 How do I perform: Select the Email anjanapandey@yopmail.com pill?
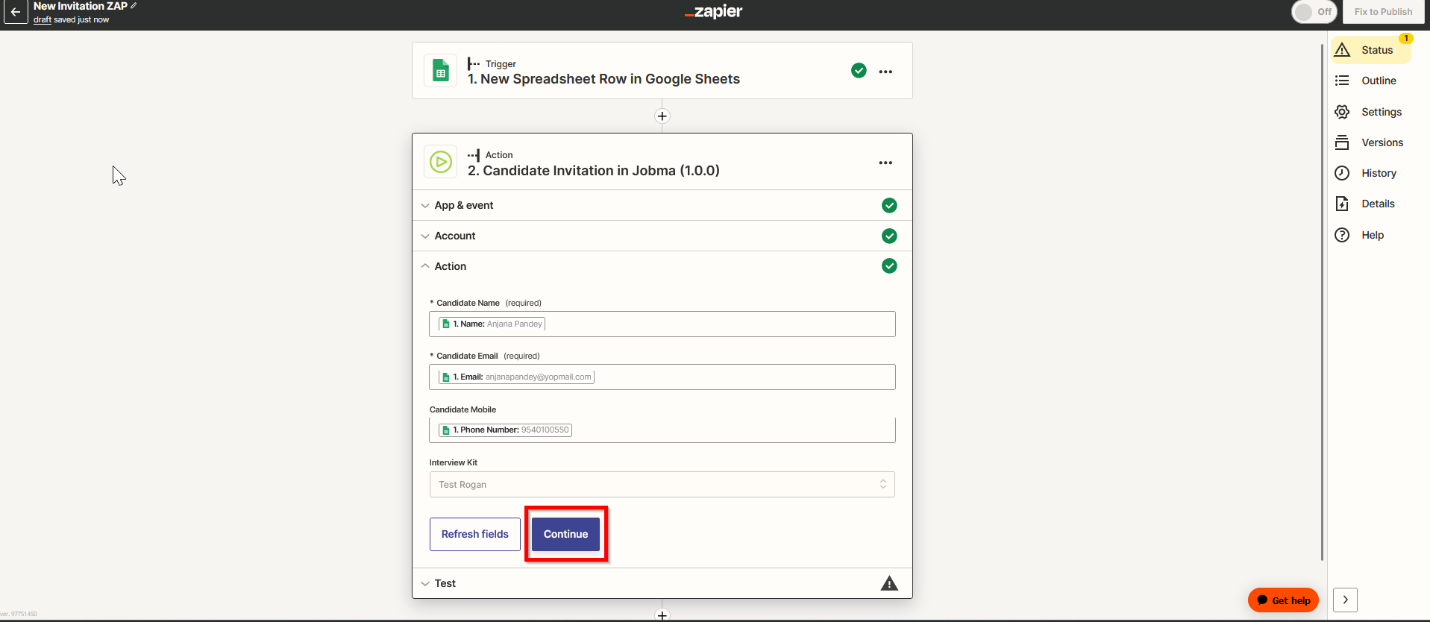[x=517, y=377]
